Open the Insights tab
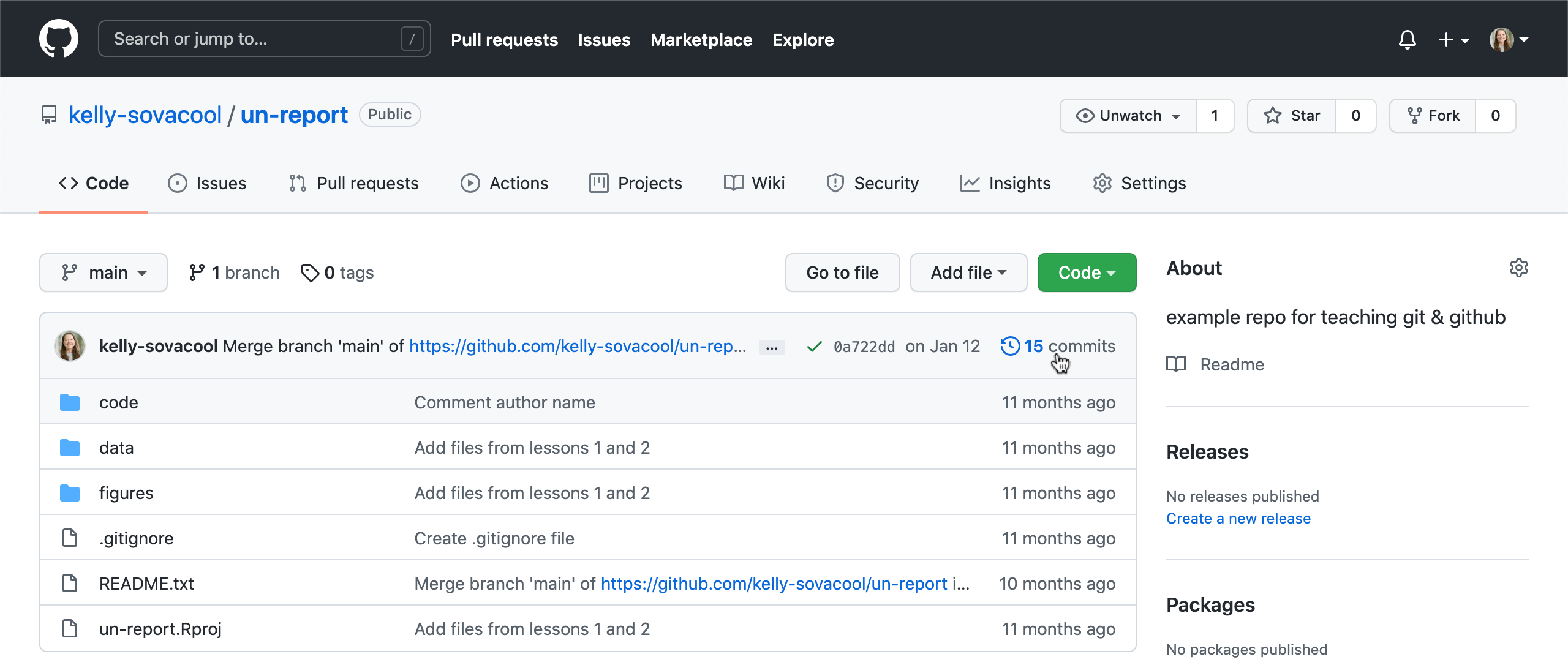1568x665 pixels. [x=1005, y=183]
